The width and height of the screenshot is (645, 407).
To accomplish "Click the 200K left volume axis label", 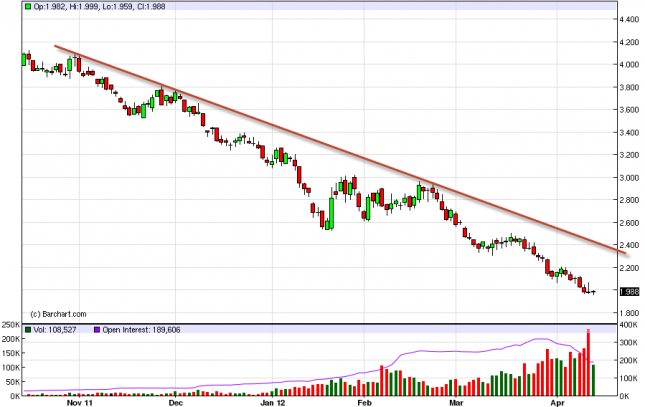I will (x=11, y=339).
